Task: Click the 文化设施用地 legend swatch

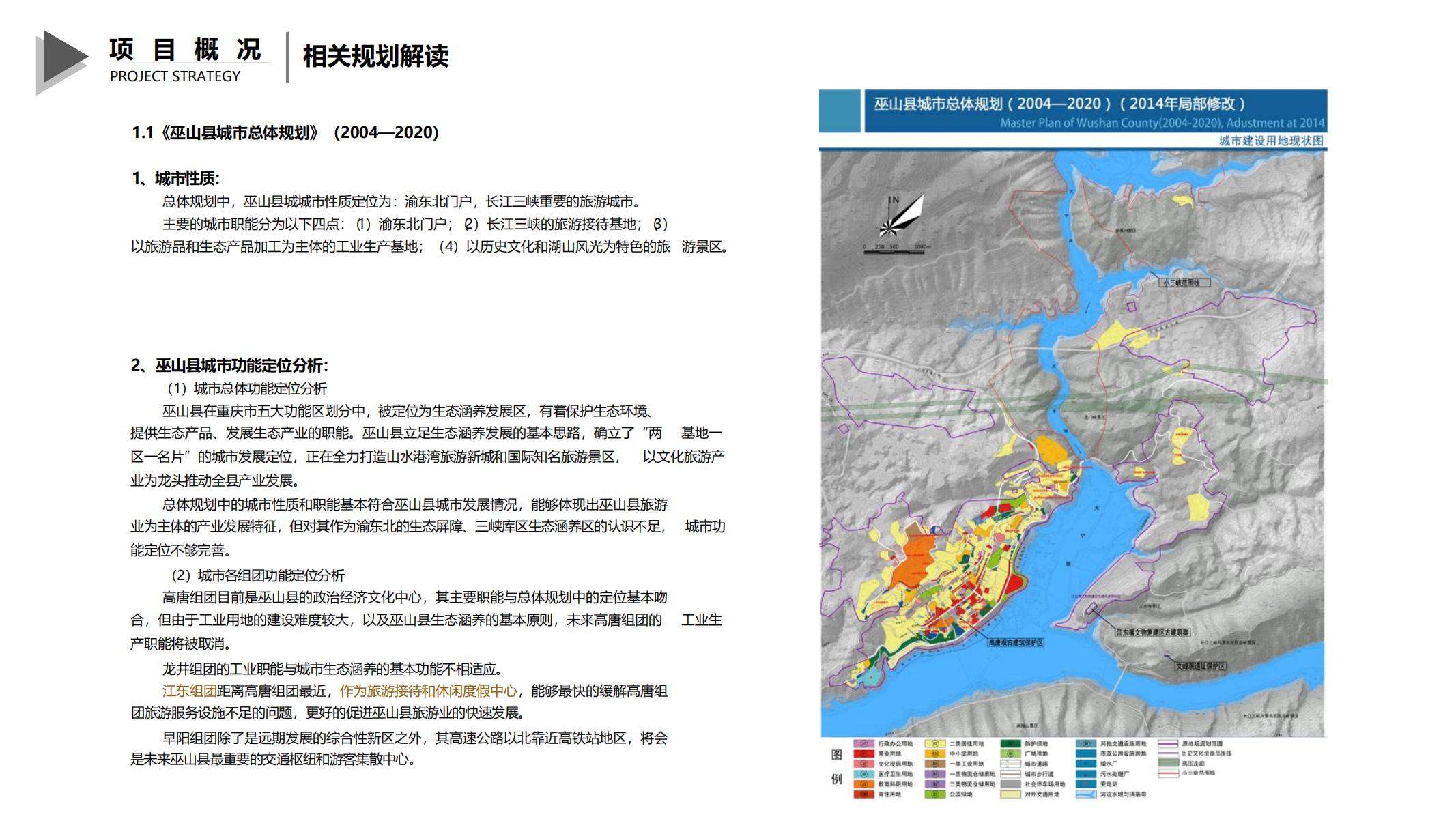Action: (x=864, y=764)
